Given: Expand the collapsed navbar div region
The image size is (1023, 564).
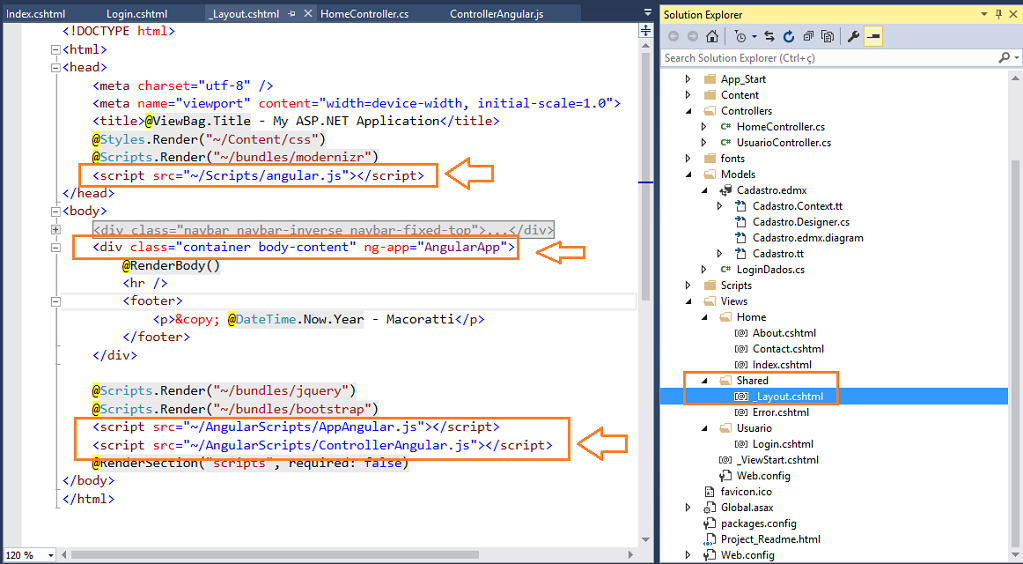Looking at the screenshot, I should click(x=55, y=230).
